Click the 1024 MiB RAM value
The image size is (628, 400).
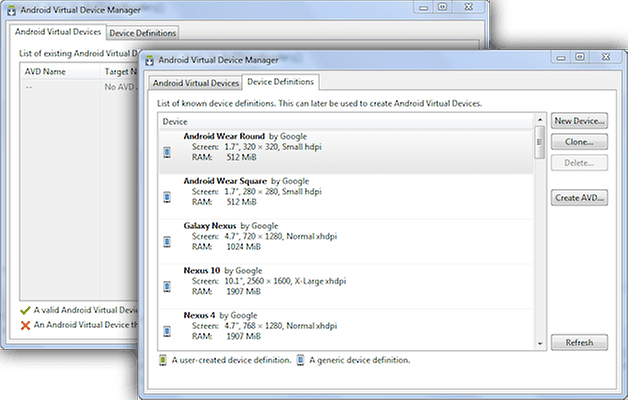244,247
